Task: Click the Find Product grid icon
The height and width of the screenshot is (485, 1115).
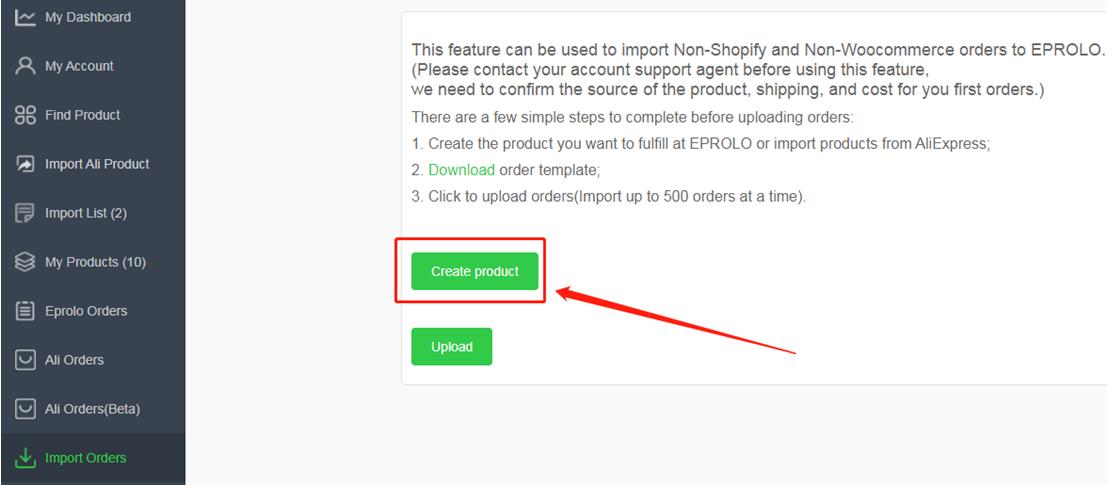Action: 25,115
